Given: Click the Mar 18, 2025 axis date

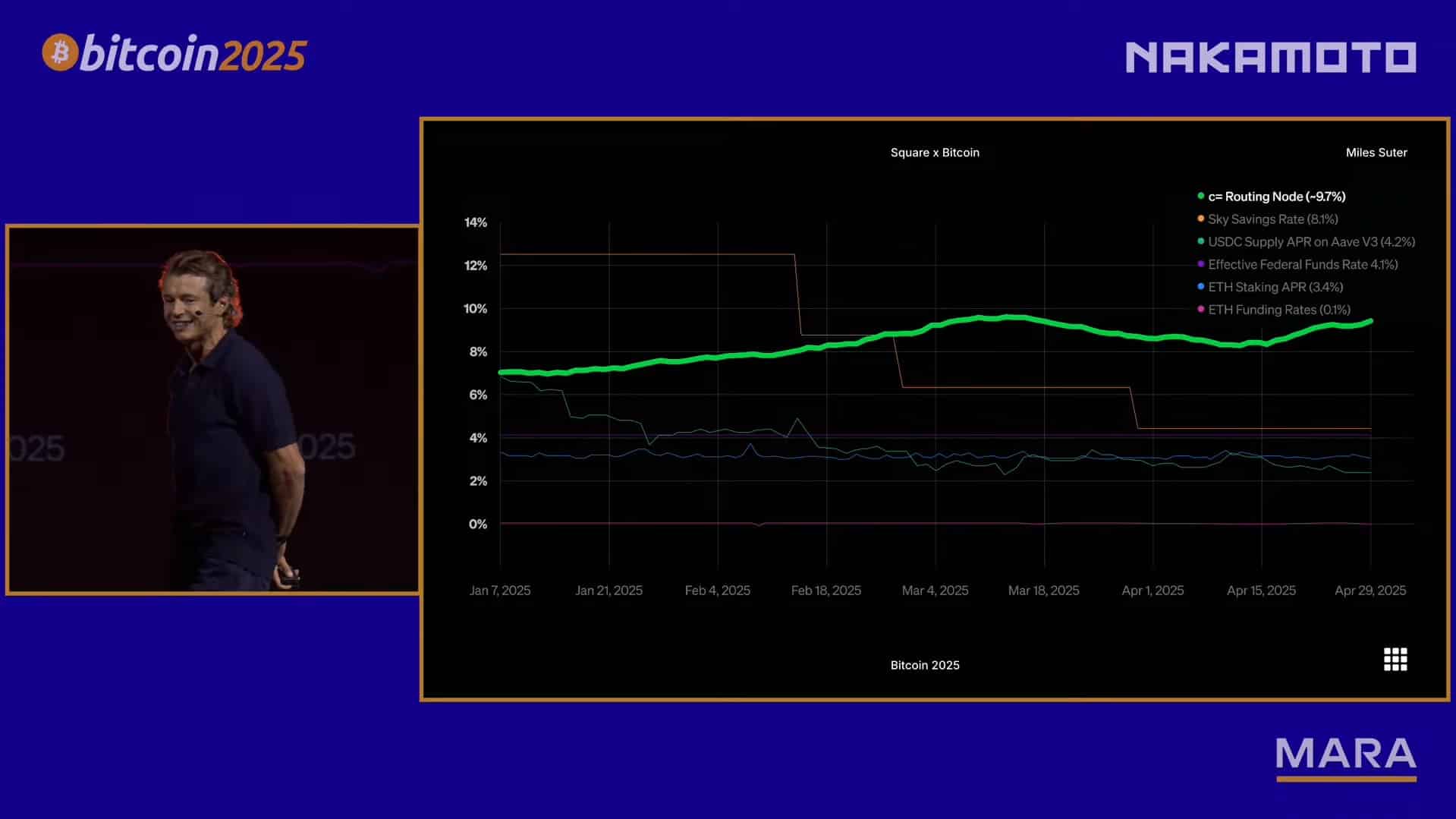Looking at the screenshot, I should point(1044,591).
